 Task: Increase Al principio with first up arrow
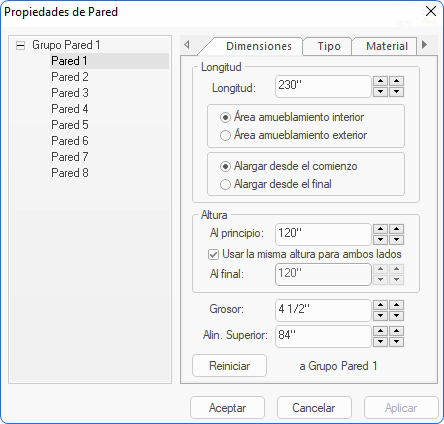380,229
